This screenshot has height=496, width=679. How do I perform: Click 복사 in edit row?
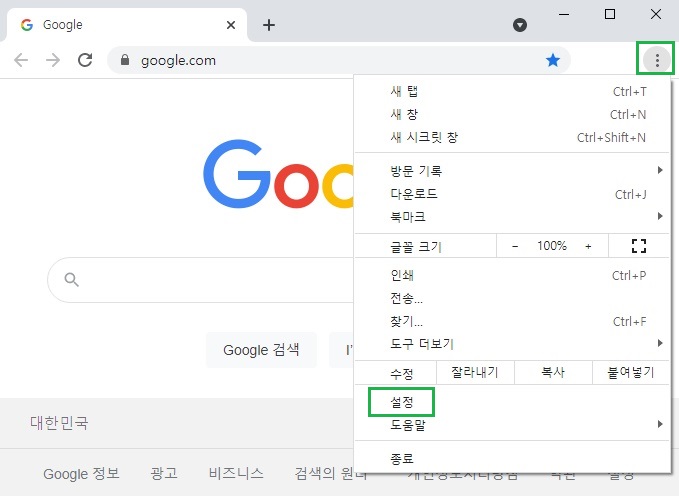tap(553, 372)
